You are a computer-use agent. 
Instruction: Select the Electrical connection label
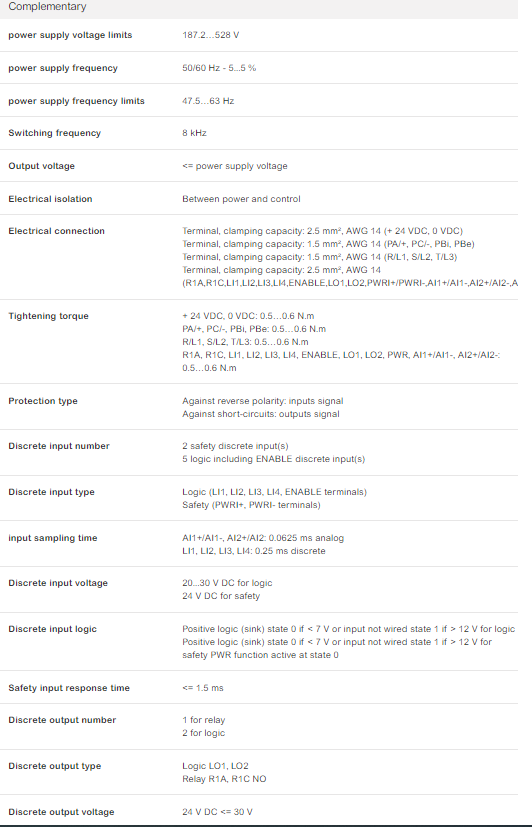[56, 231]
